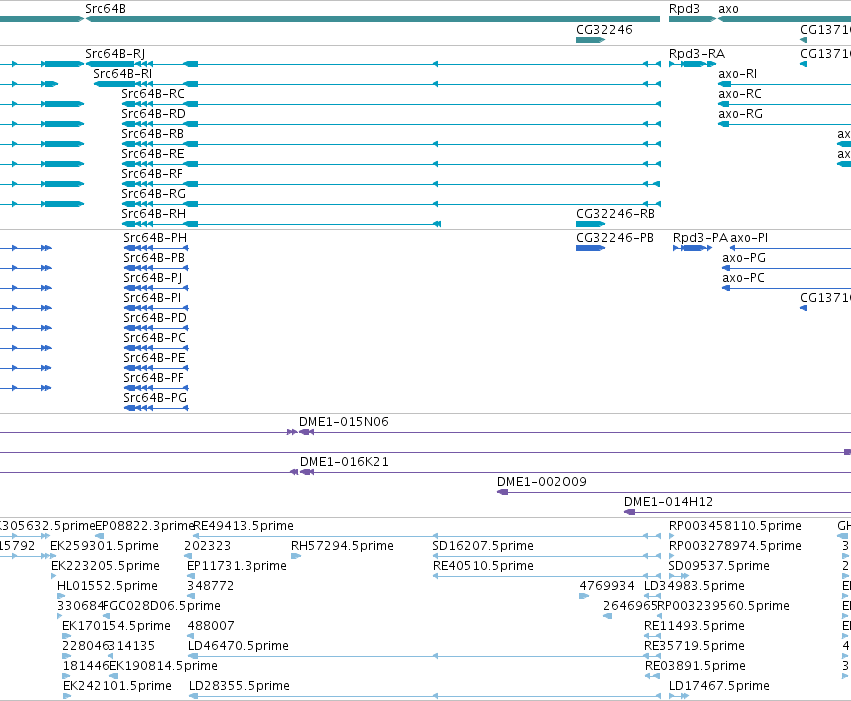The height and width of the screenshot is (701, 851).
Task: Select transcript Src64B-RE
Action: [391, 164]
